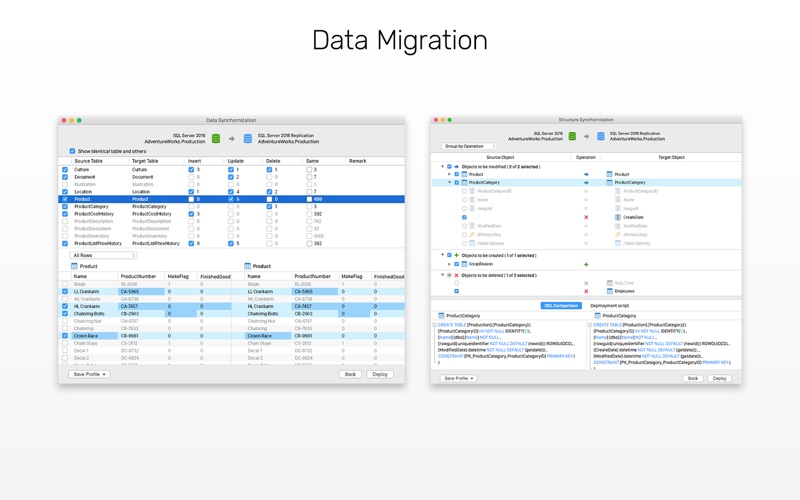800x500 pixels.
Task: Click the red X operation for Employees
Action: pos(586,291)
